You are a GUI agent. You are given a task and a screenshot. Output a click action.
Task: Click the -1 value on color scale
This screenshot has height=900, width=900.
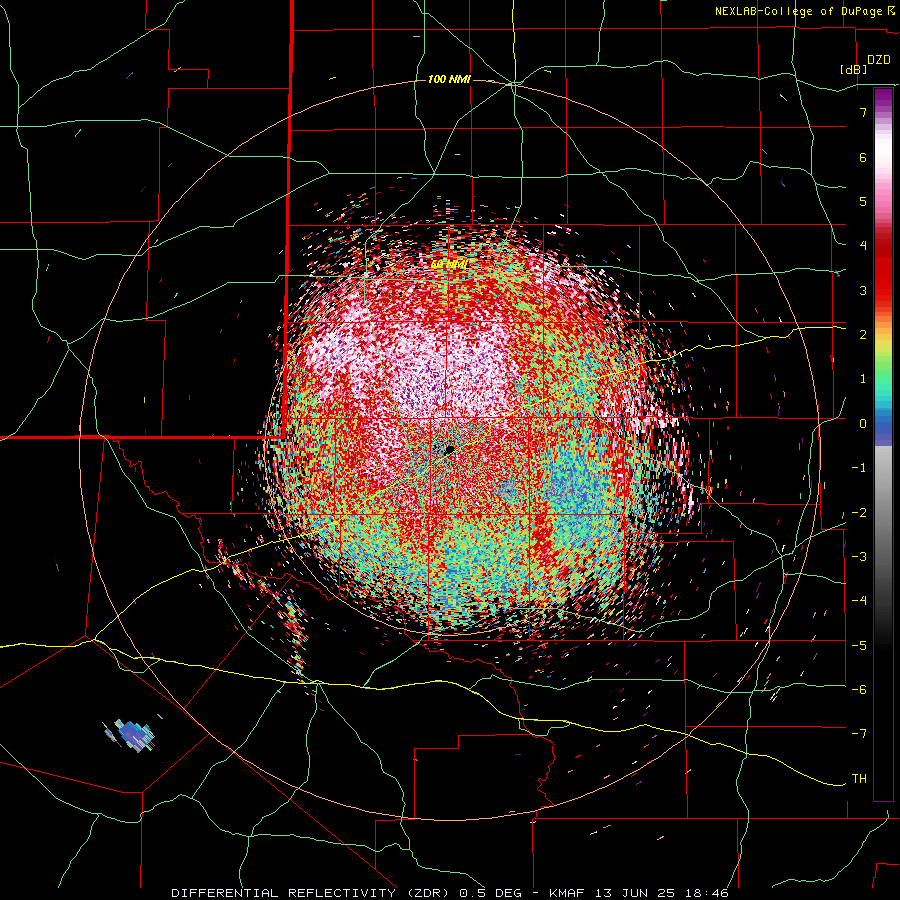tap(859, 468)
